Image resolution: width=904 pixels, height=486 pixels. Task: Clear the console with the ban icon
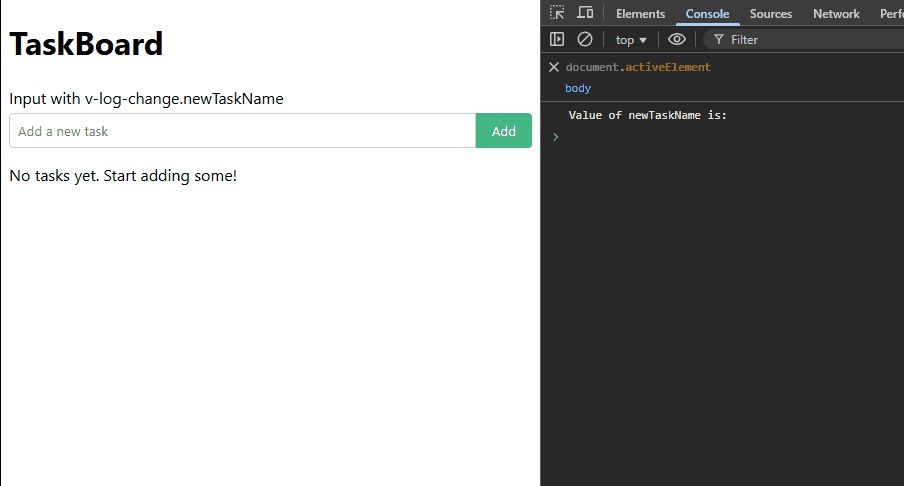585,39
